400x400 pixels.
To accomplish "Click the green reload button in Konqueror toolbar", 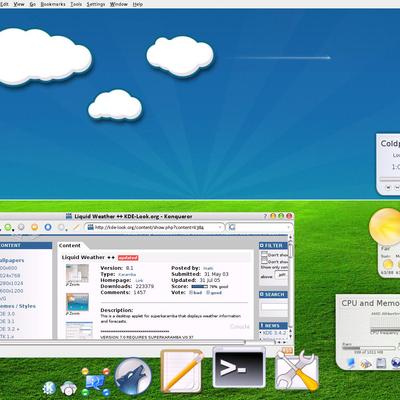I will coord(7,227).
